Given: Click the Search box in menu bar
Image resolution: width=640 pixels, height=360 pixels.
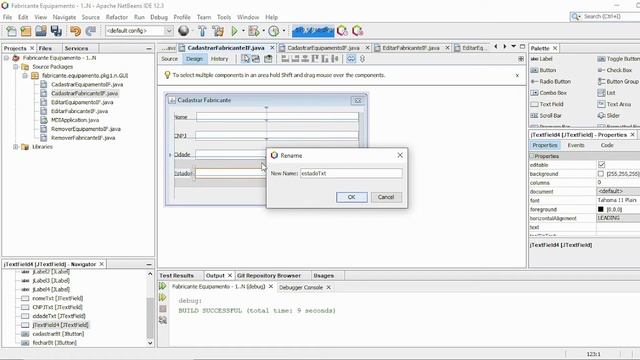Looking at the screenshot, I should [x=605, y=16].
